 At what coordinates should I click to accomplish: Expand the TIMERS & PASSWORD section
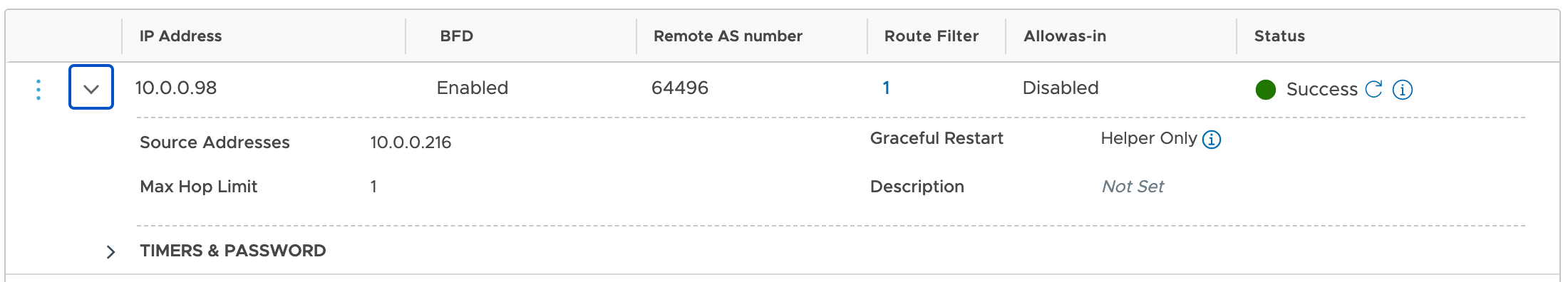(x=110, y=251)
